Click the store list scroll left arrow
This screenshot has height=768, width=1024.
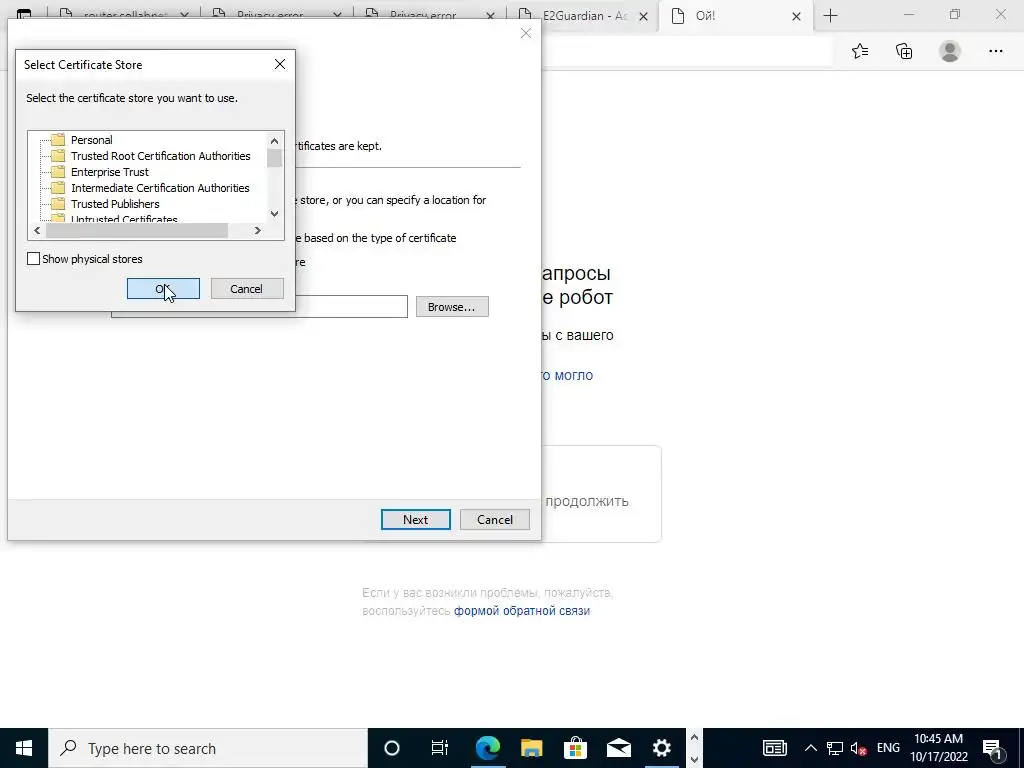pos(37,231)
